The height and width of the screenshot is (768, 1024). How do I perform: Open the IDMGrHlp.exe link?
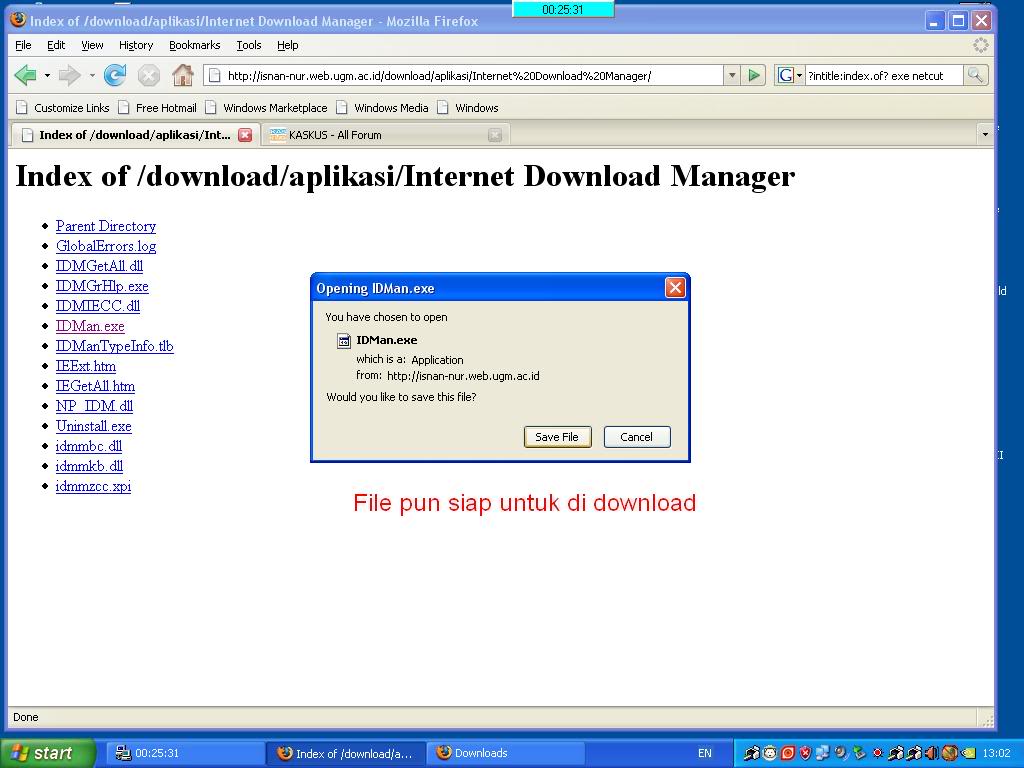point(102,286)
